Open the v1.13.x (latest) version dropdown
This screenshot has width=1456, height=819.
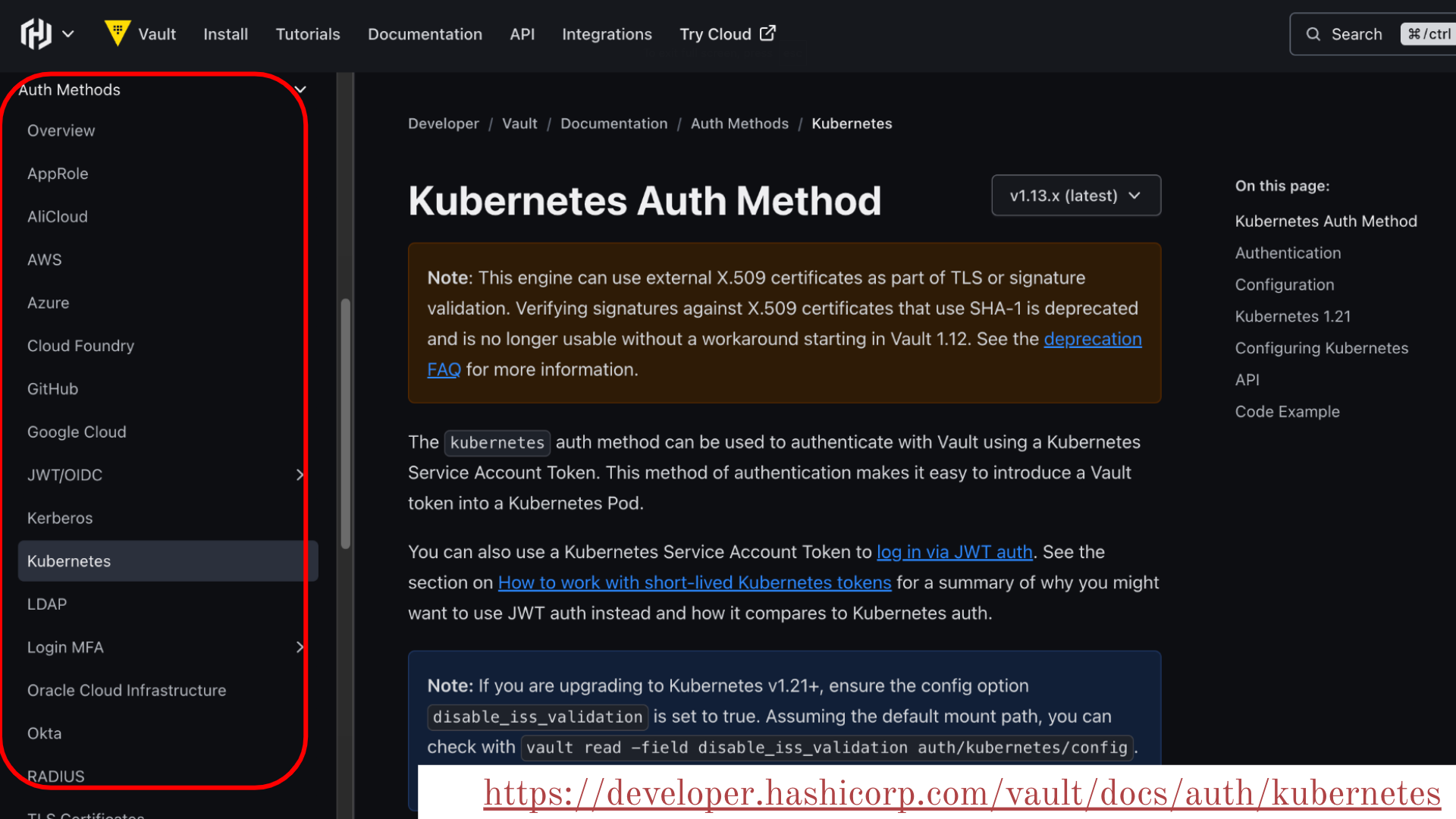1076,196
